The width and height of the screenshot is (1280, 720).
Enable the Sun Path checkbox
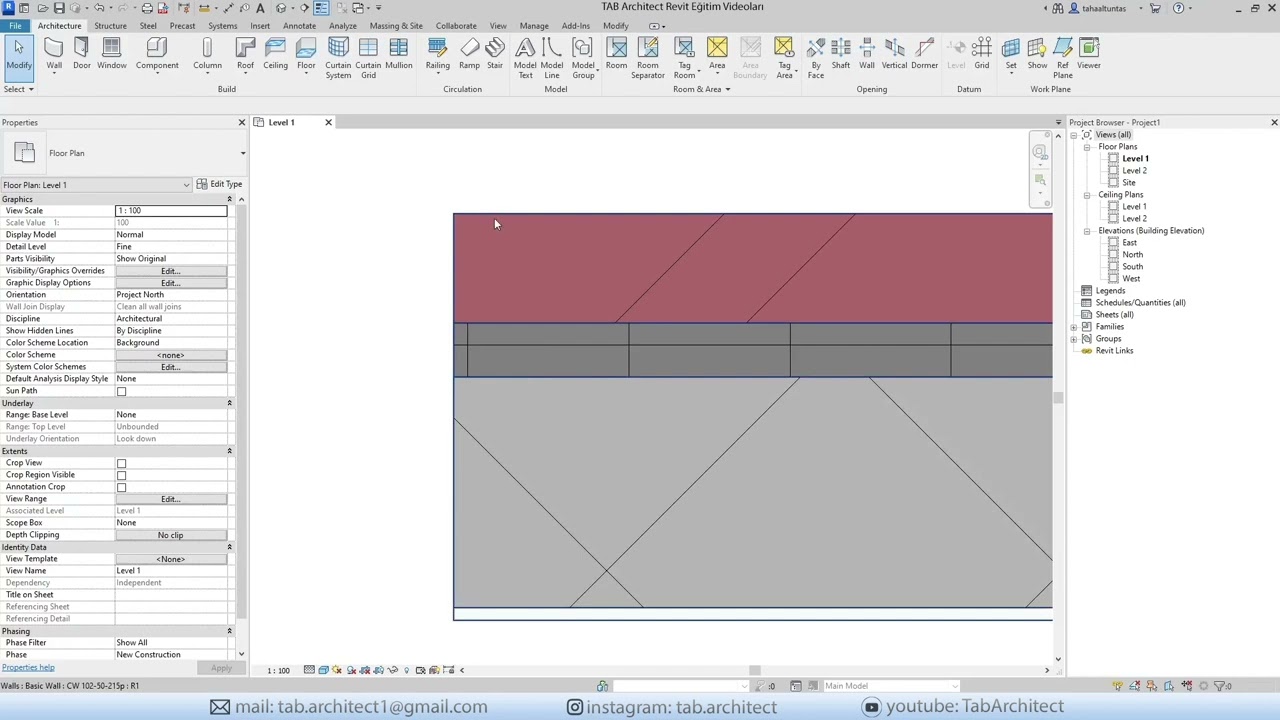tap(122, 391)
